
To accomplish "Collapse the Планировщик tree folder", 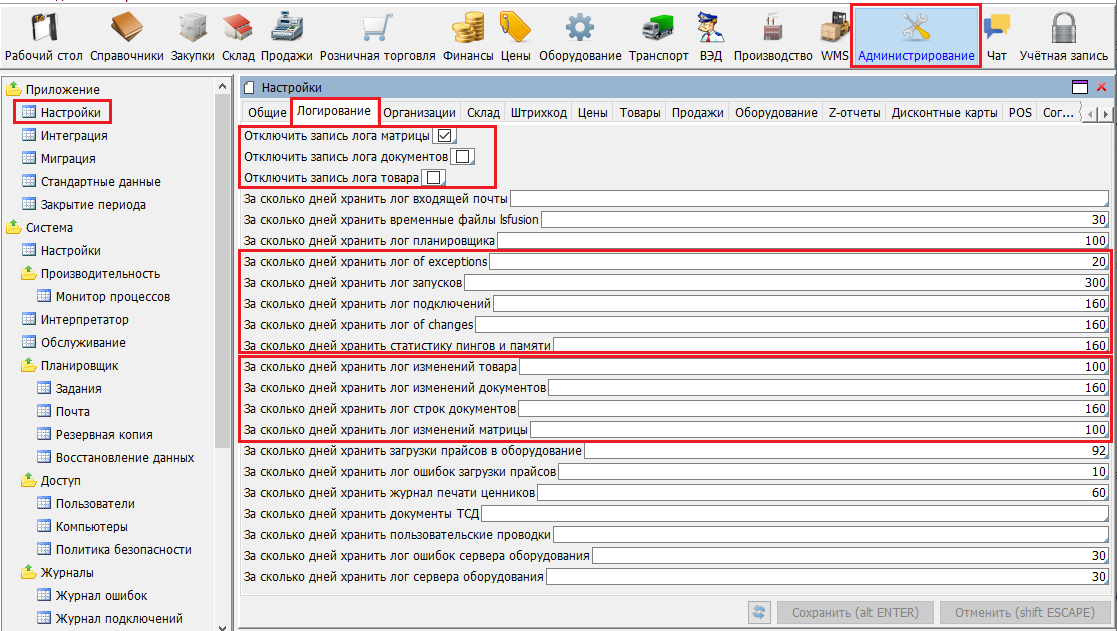I will coord(28,366).
